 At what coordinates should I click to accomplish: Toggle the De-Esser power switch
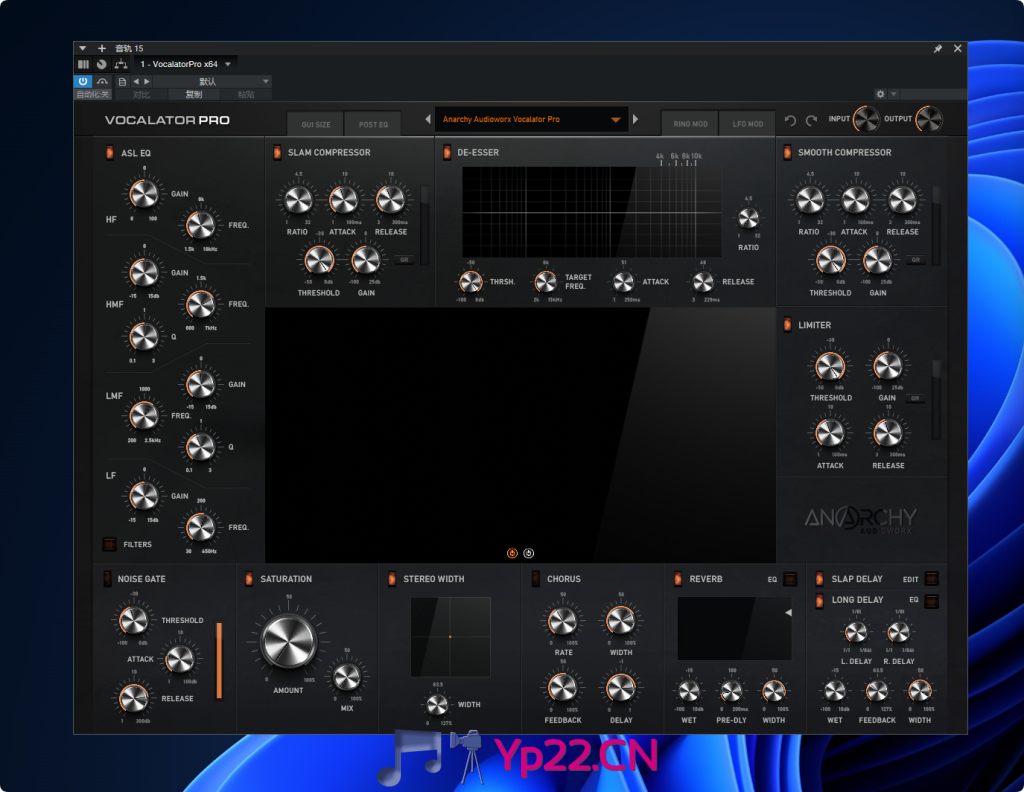click(x=447, y=152)
